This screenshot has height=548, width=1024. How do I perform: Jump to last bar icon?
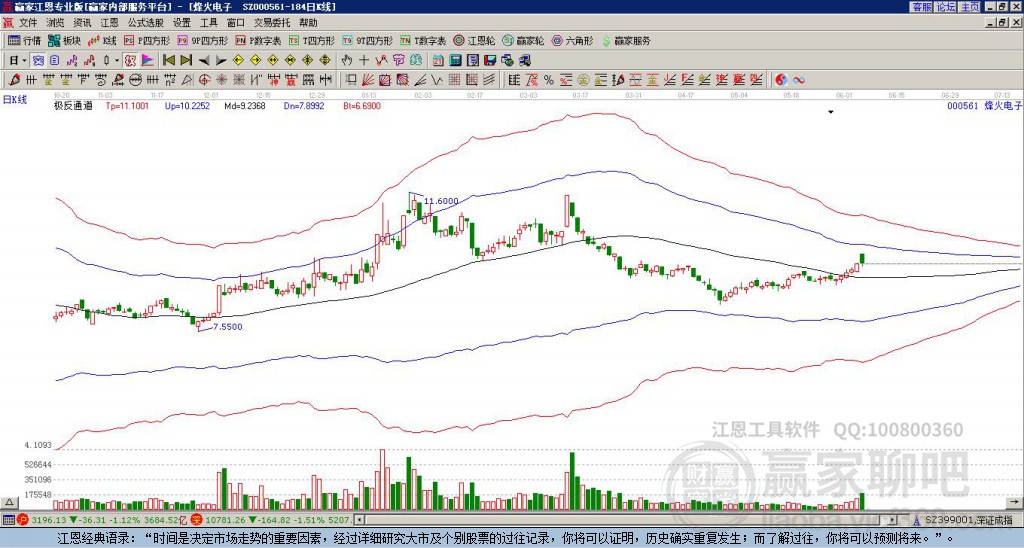point(186,60)
